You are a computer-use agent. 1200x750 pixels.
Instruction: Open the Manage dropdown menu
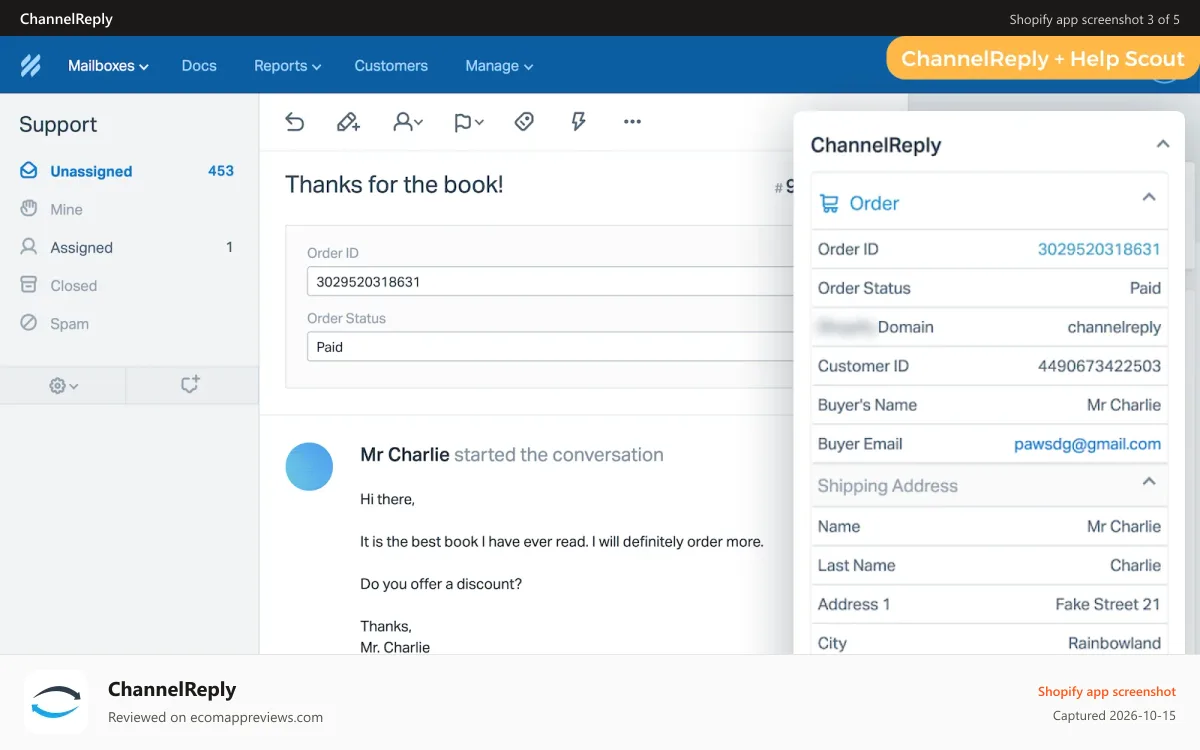click(499, 66)
